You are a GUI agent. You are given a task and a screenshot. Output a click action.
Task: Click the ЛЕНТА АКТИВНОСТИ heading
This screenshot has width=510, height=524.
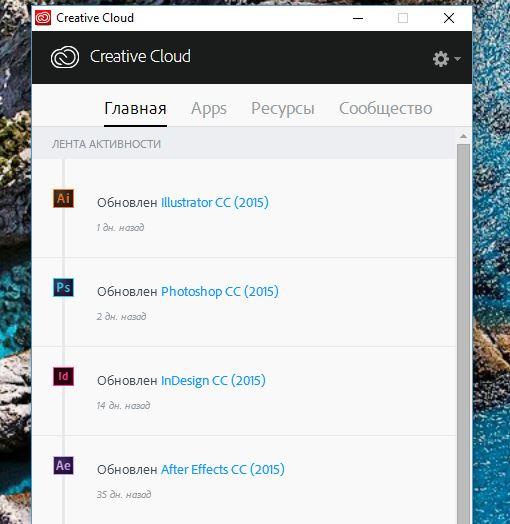pos(106,144)
